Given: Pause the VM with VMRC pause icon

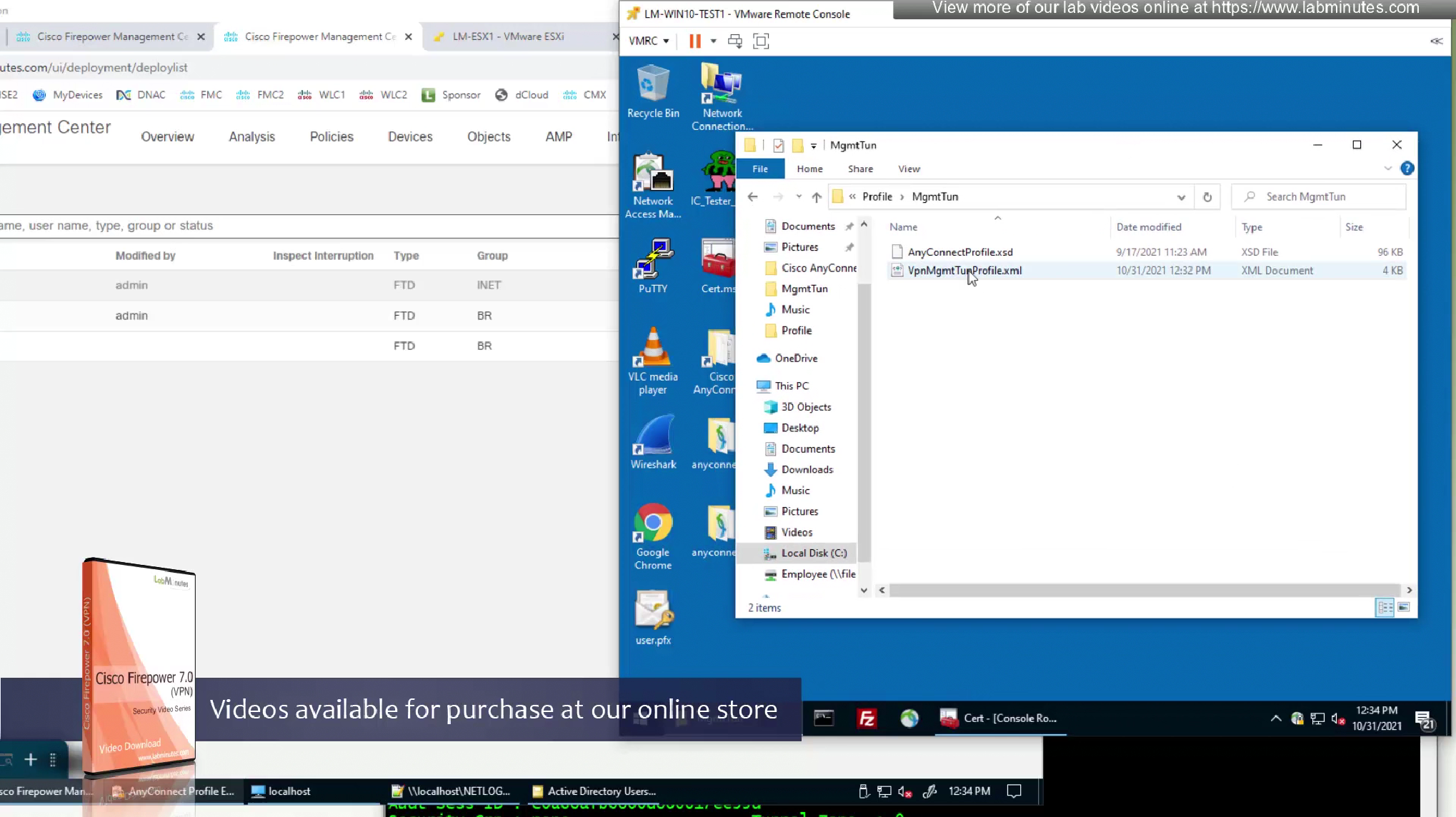Looking at the screenshot, I should coord(694,41).
